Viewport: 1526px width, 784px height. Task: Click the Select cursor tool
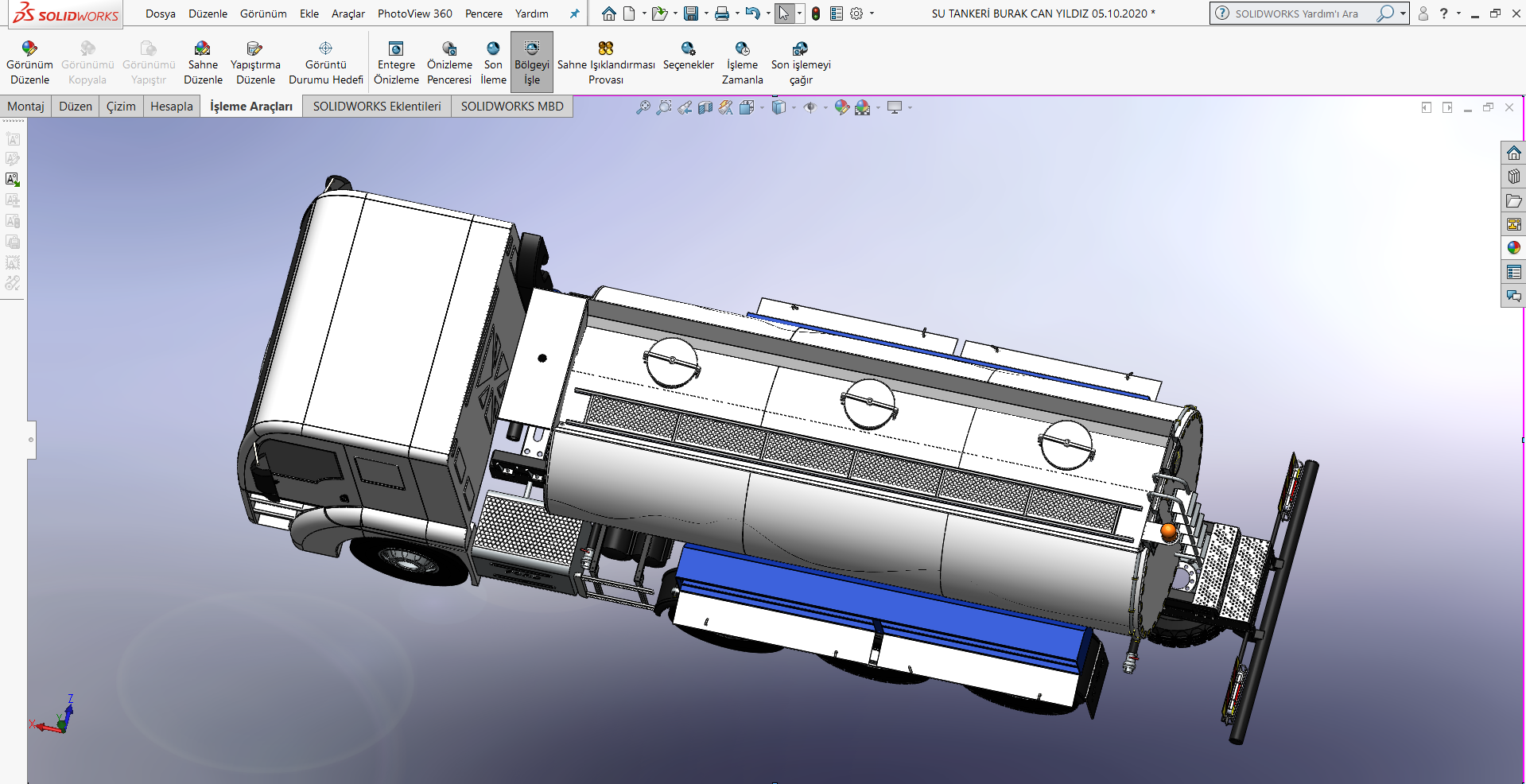tap(784, 14)
